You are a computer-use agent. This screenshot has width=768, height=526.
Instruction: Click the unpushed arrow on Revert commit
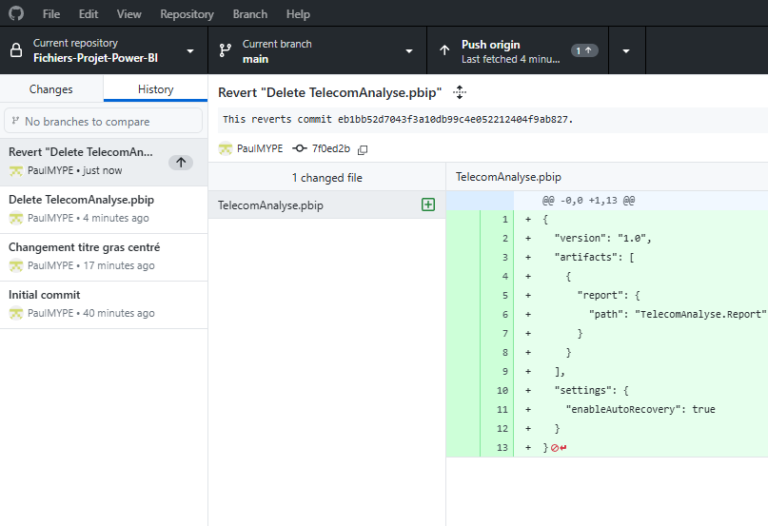tap(181, 162)
